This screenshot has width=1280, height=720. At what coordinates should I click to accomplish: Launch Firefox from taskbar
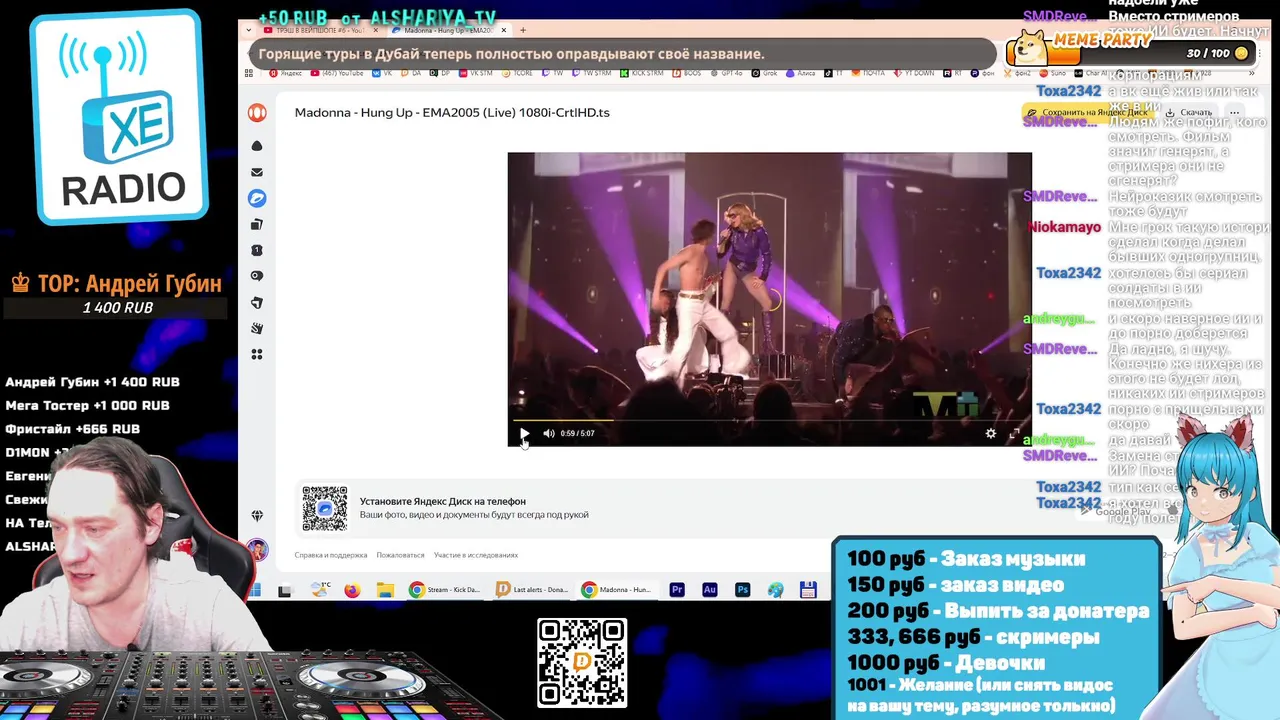click(x=352, y=590)
